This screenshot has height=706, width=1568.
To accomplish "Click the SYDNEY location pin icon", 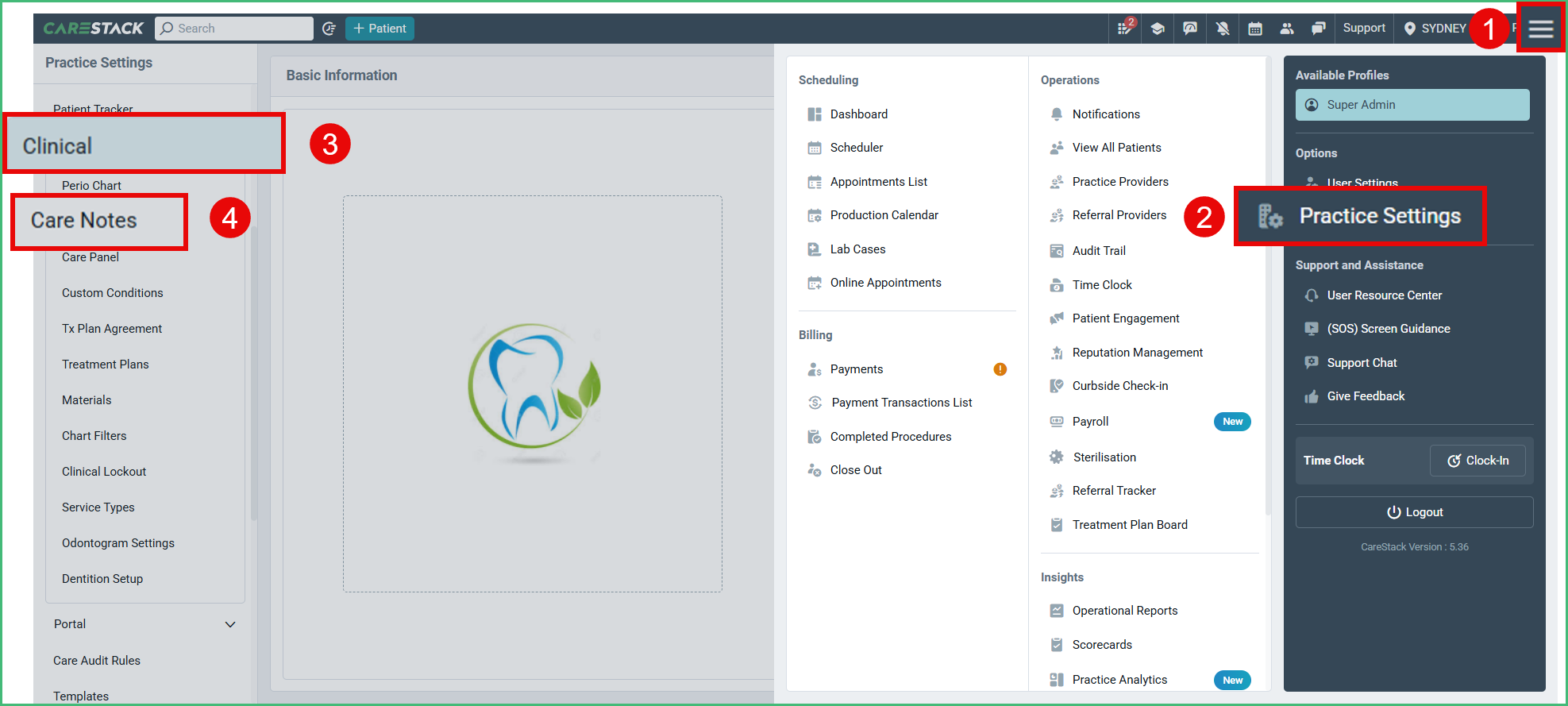I will pos(1410,29).
